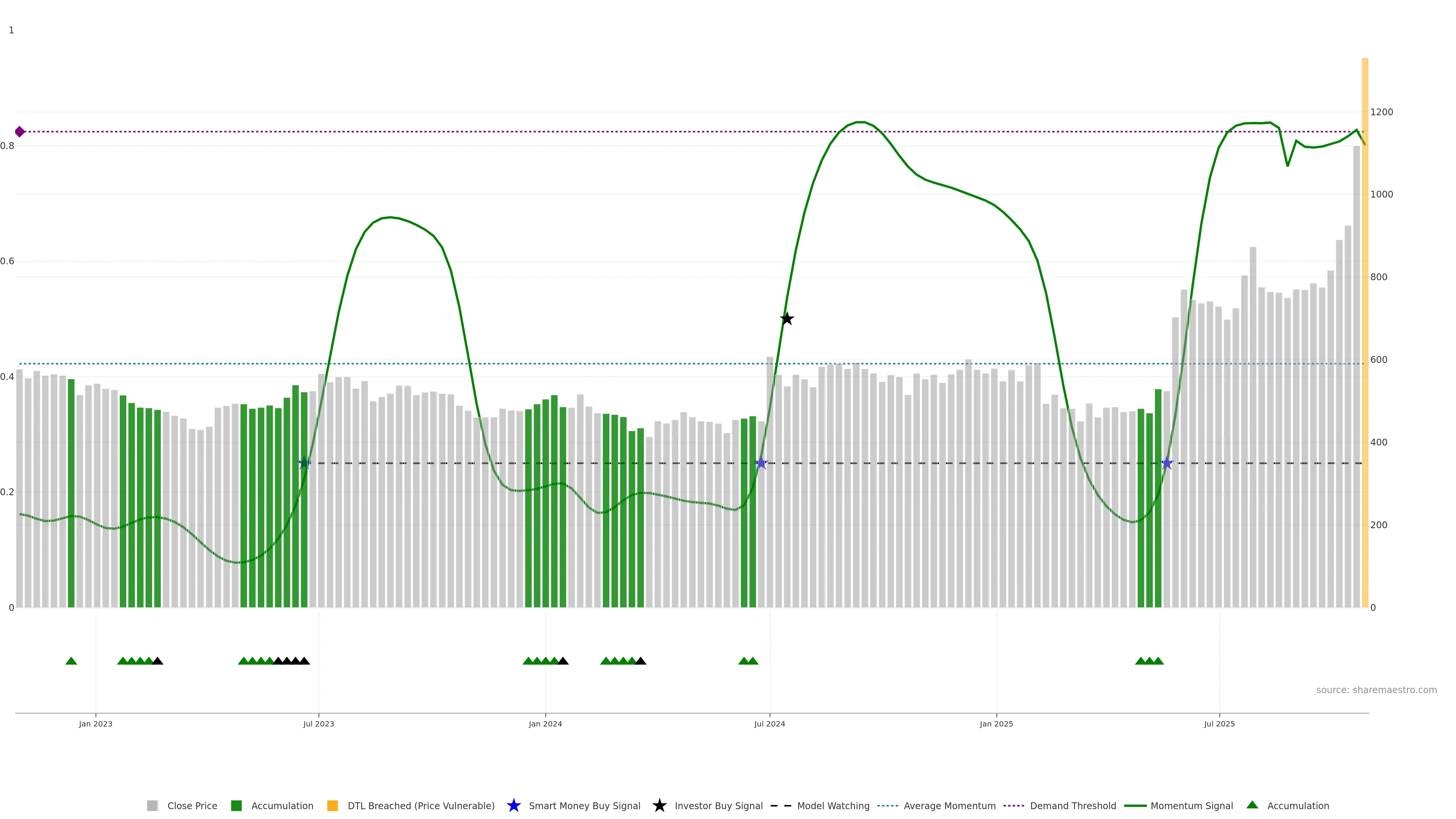Click the lone green triangle before Jan 2023
Screen dimensions: 1456x819
pyautogui.click(x=71, y=661)
